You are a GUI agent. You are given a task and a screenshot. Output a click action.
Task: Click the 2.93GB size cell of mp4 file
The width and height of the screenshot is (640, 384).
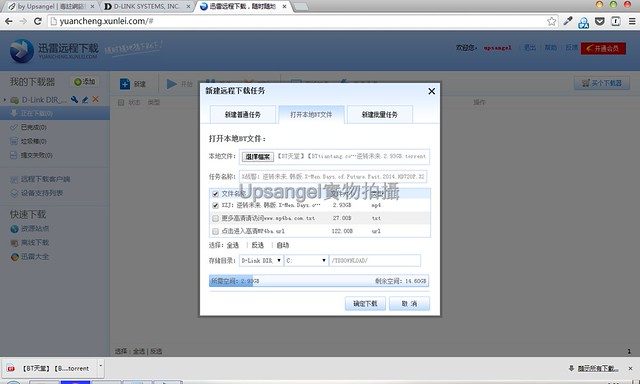pyautogui.click(x=342, y=205)
